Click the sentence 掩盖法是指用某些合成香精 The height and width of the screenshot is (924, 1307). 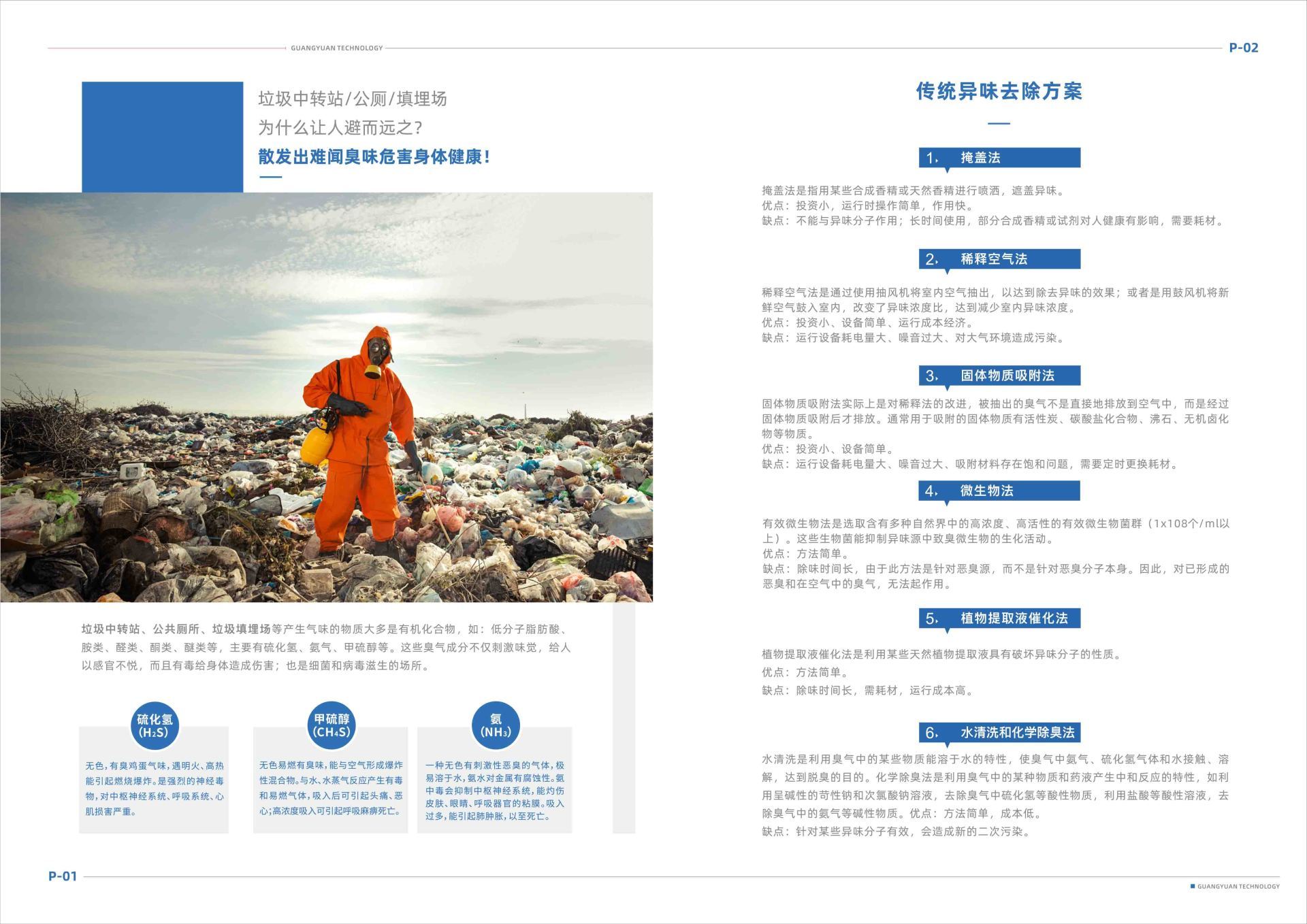pos(913,191)
